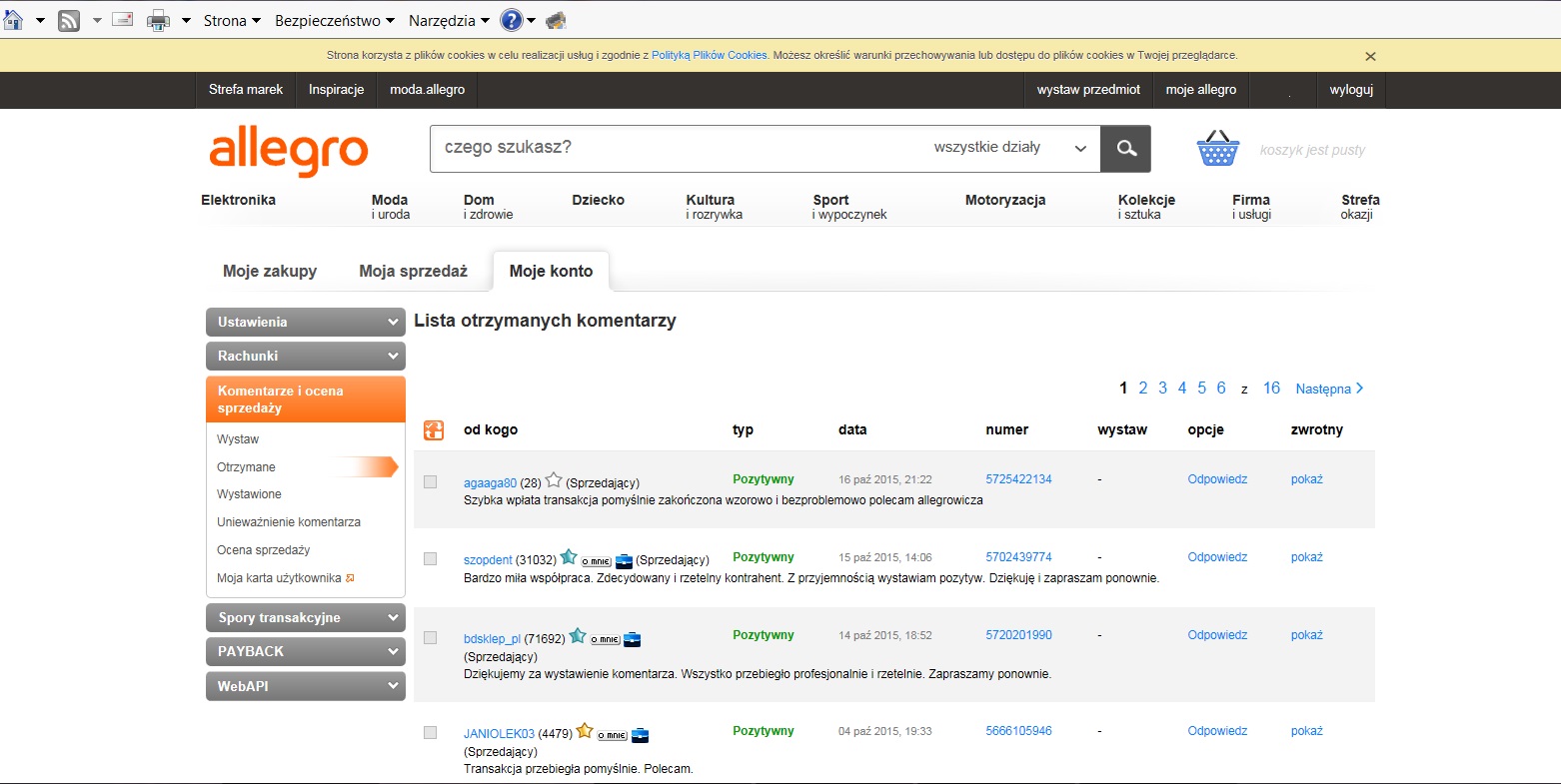
Task: Click 'wyloguj' to log out
Action: click(1351, 90)
